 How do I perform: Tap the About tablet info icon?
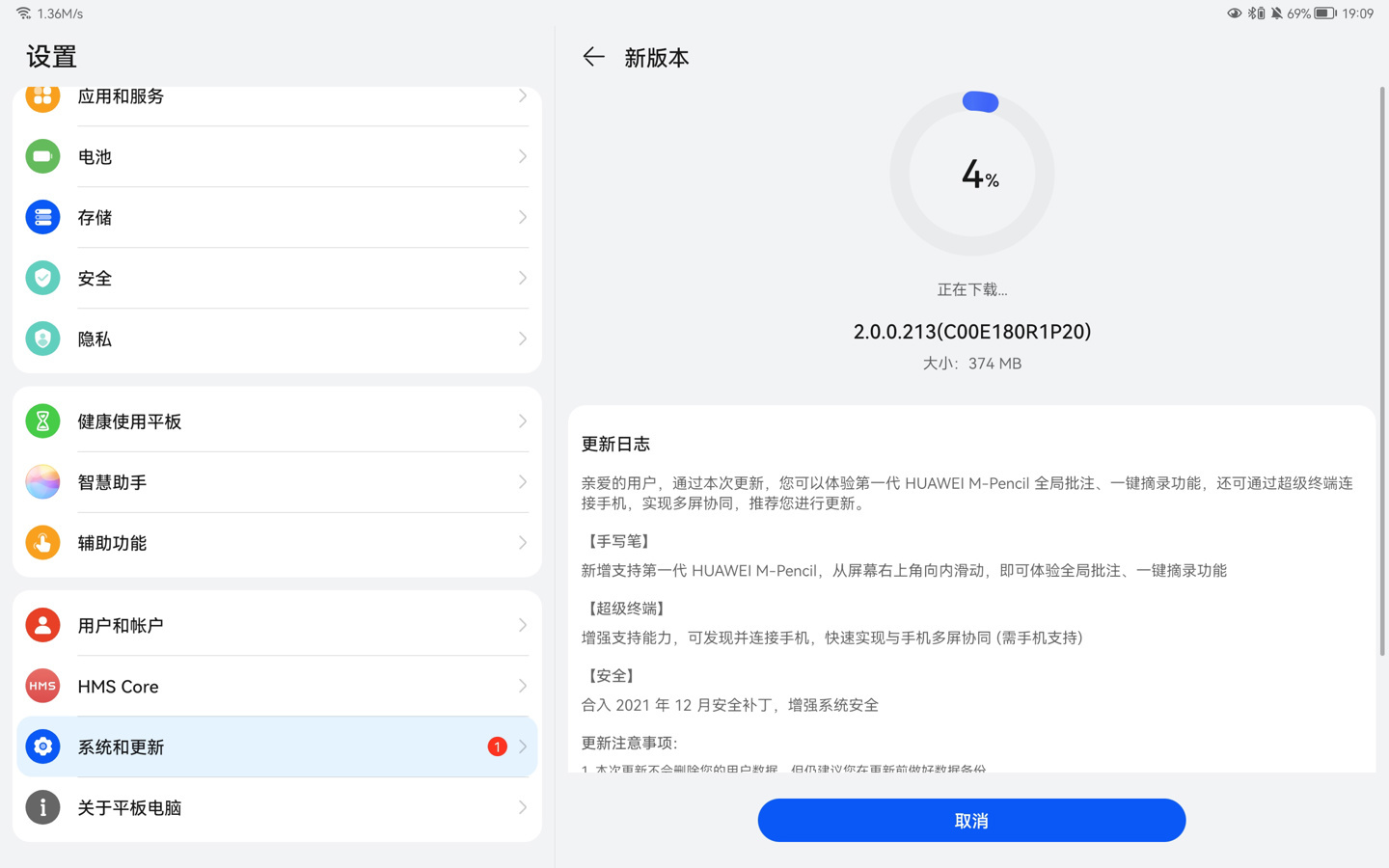point(42,807)
